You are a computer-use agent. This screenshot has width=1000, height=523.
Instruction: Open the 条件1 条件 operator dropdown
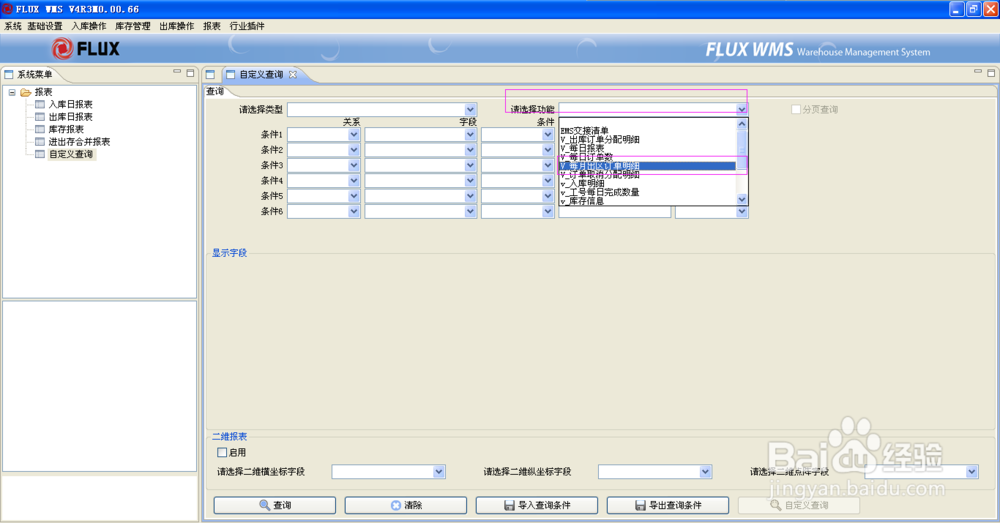(548, 135)
